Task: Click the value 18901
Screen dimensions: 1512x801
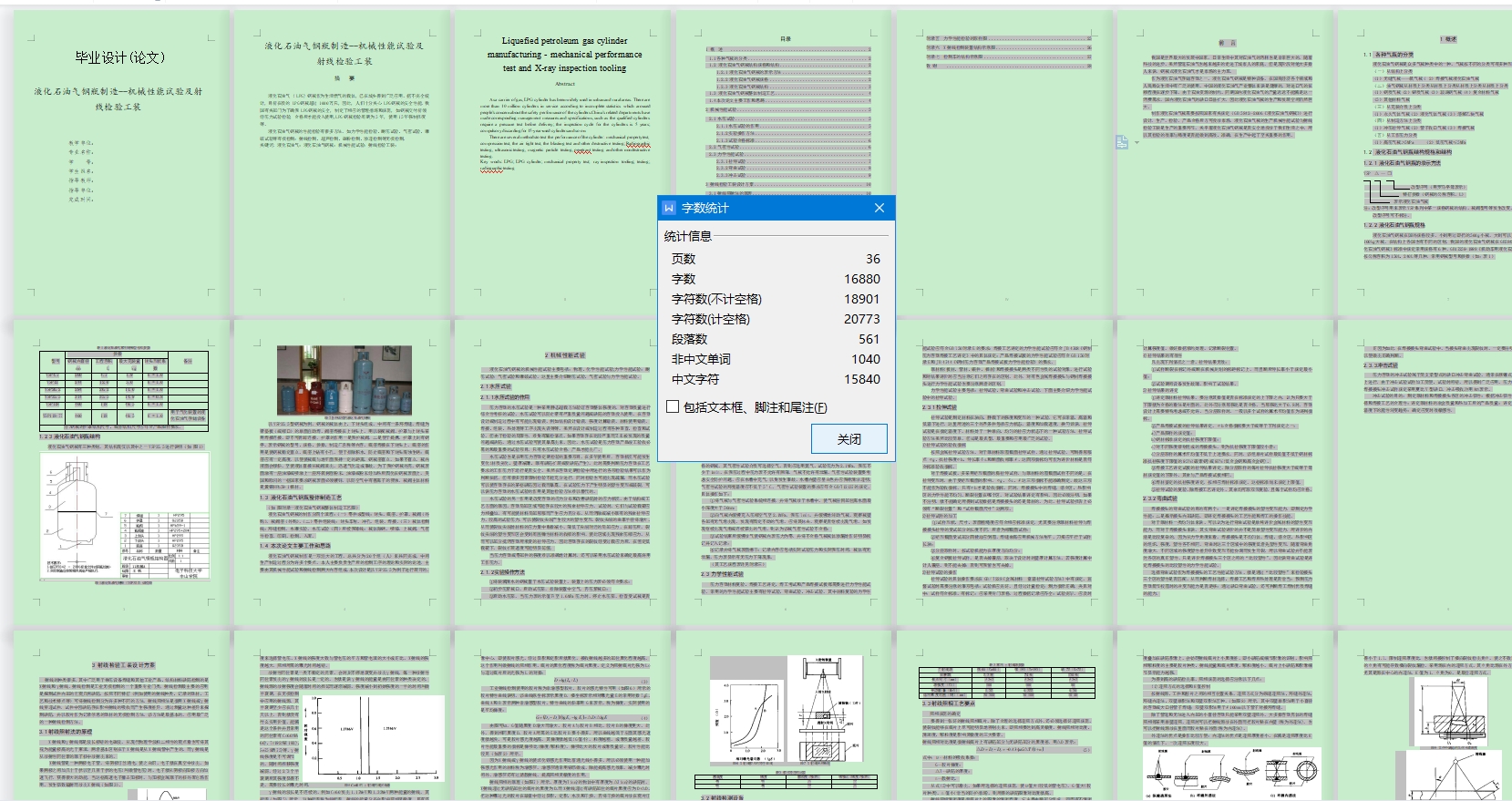Action: click(x=862, y=299)
